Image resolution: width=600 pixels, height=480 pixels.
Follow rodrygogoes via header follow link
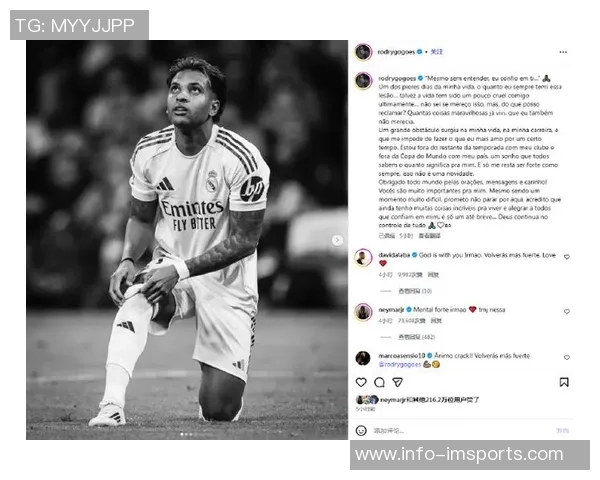pyautogui.click(x=437, y=52)
